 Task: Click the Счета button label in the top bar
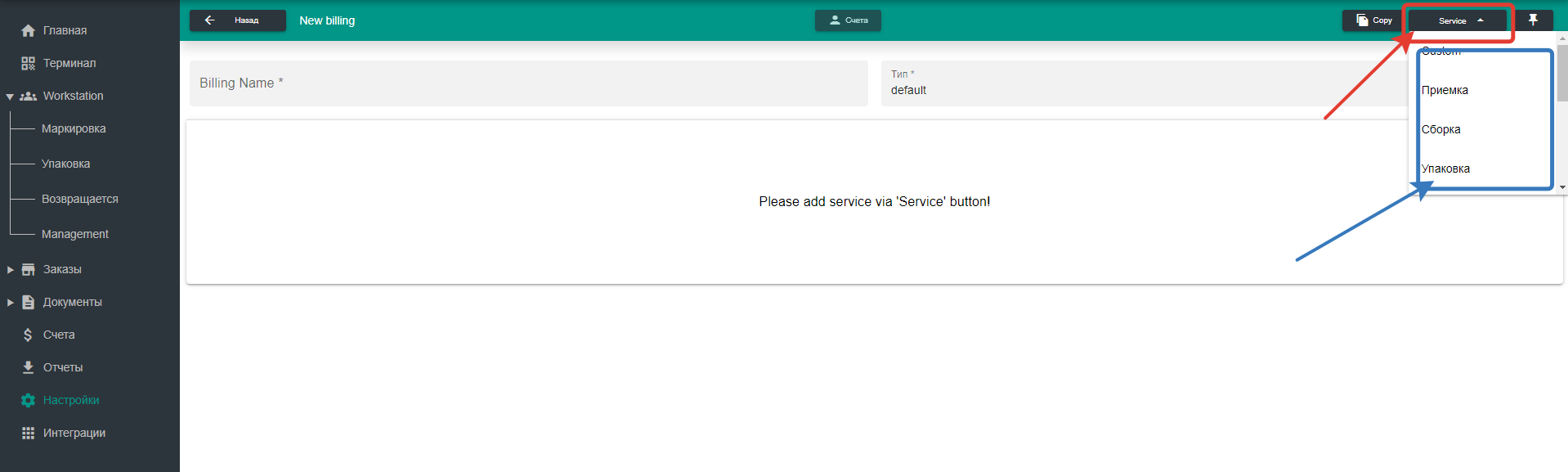(857, 20)
